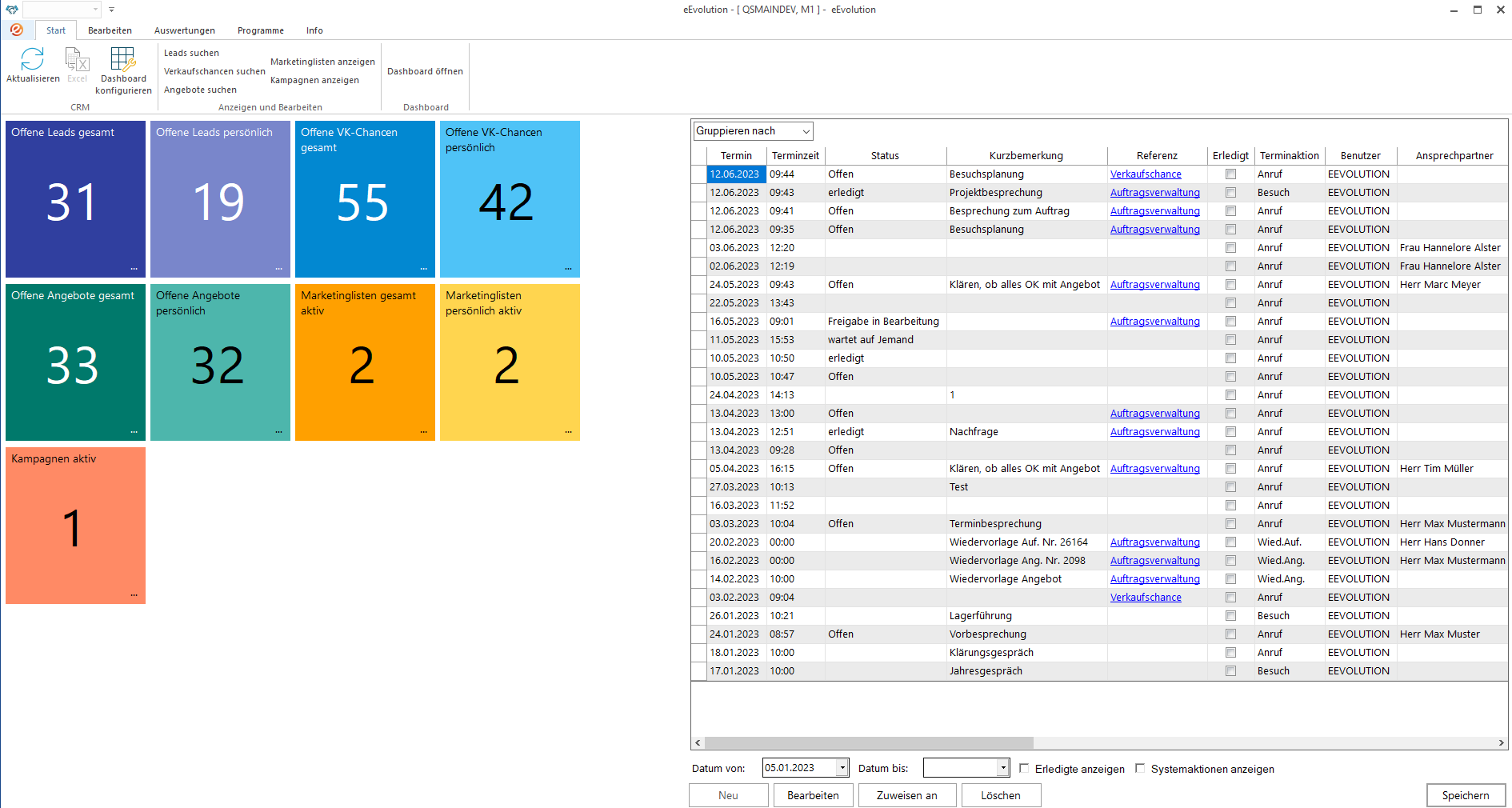The image size is (1512, 808).
Task: Click the Bearbeiten button below table
Action: 813,795
